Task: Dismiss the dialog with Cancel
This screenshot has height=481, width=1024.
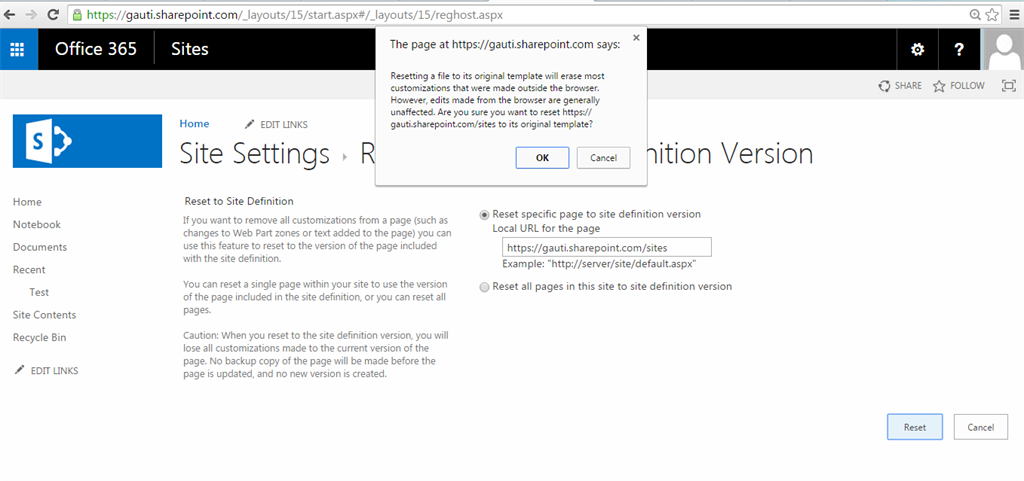Action: click(603, 158)
